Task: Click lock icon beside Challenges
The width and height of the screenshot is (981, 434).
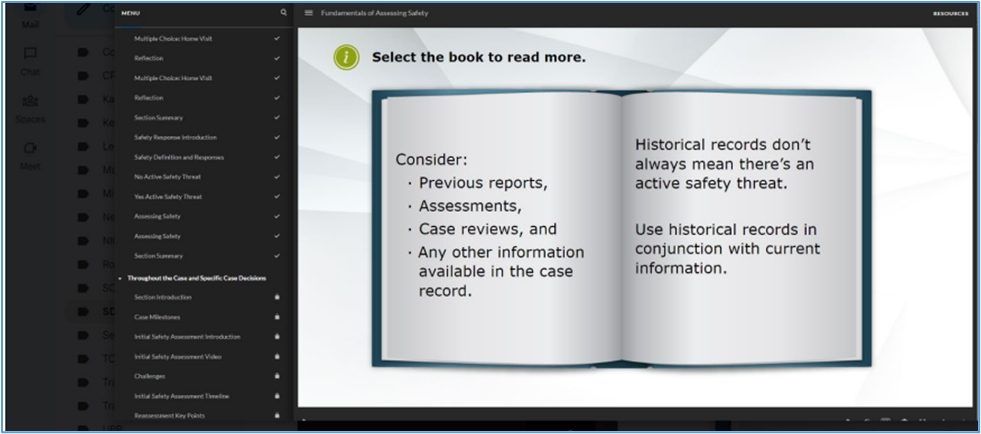Action: tap(277, 376)
